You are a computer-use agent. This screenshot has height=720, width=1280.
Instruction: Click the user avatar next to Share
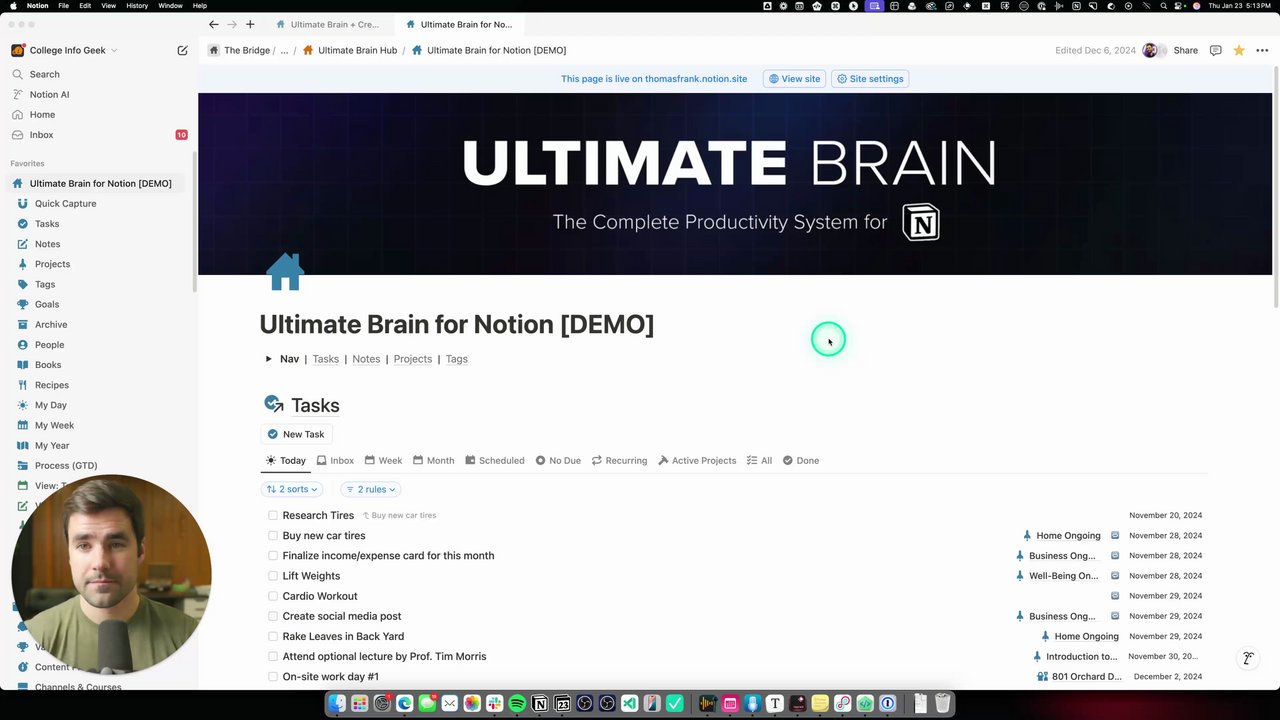point(1150,50)
